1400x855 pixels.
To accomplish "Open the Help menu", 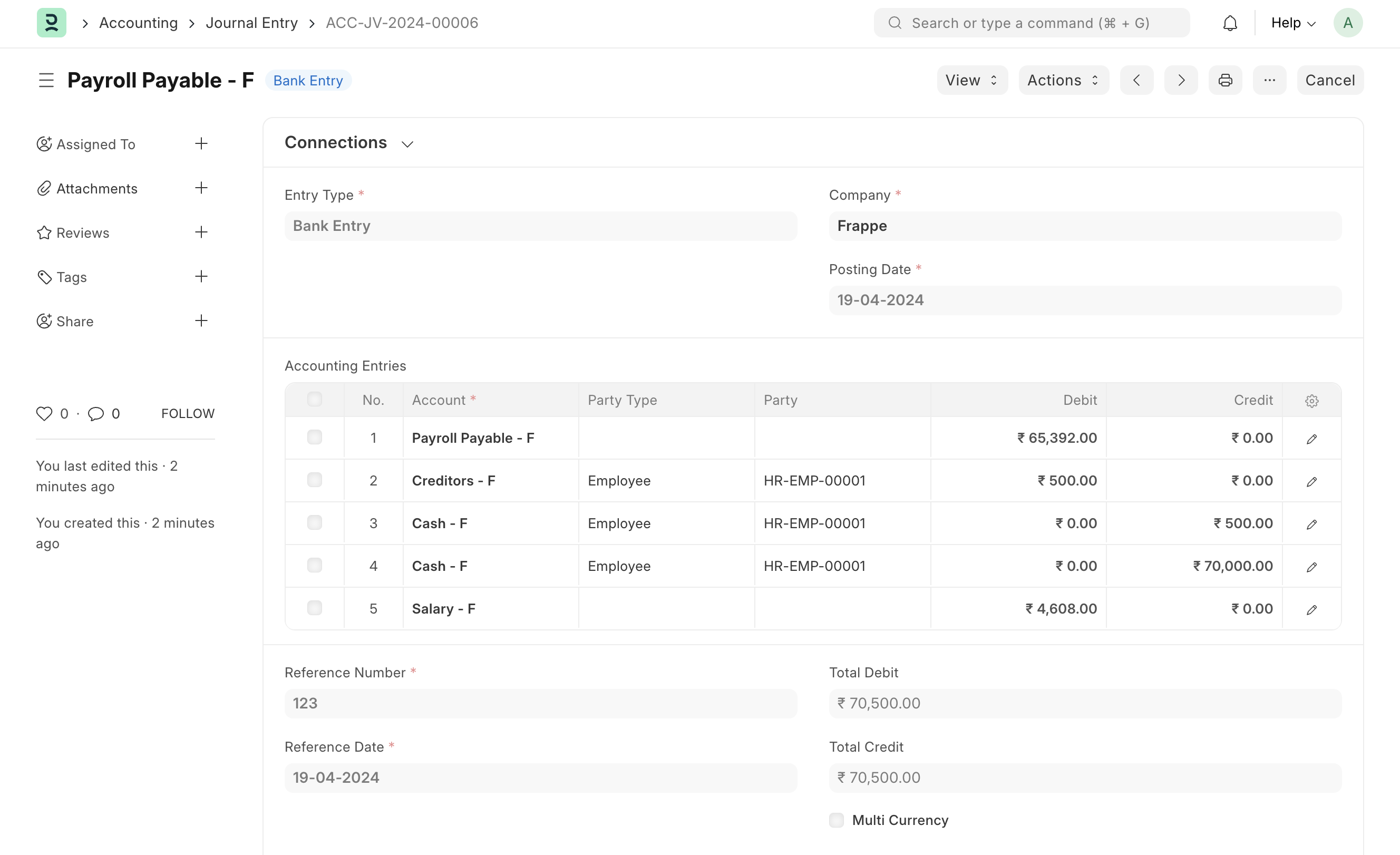I will 1293,23.
